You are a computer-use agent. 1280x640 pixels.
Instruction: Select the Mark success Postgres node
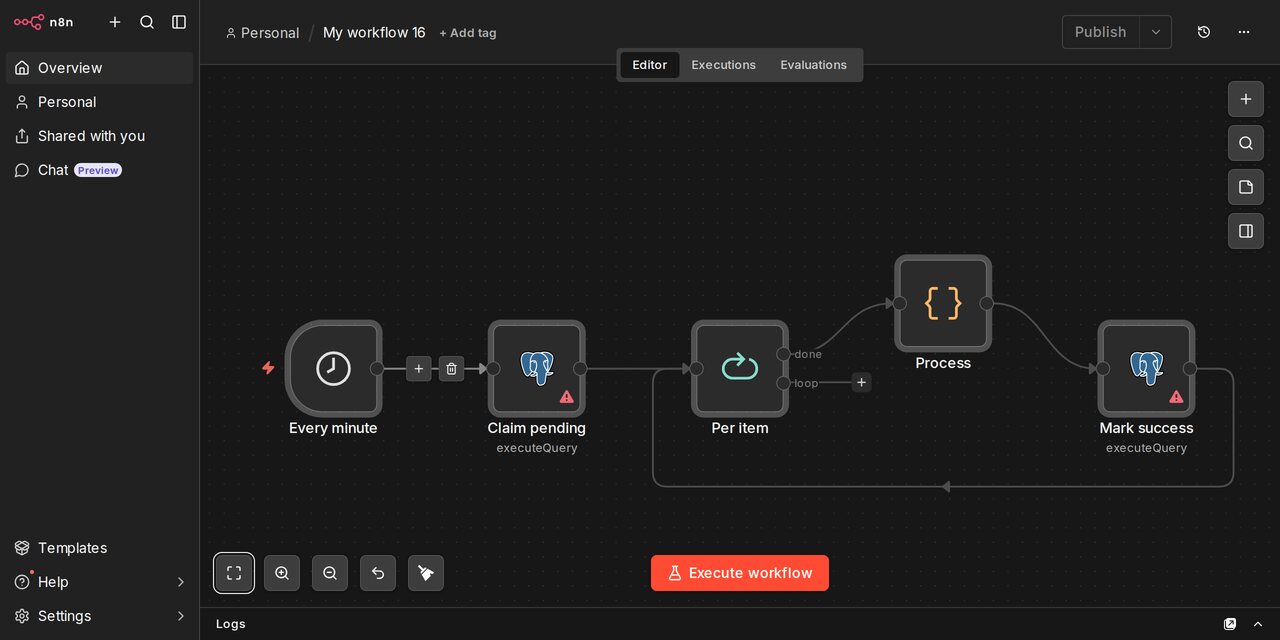click(1146, 369)
